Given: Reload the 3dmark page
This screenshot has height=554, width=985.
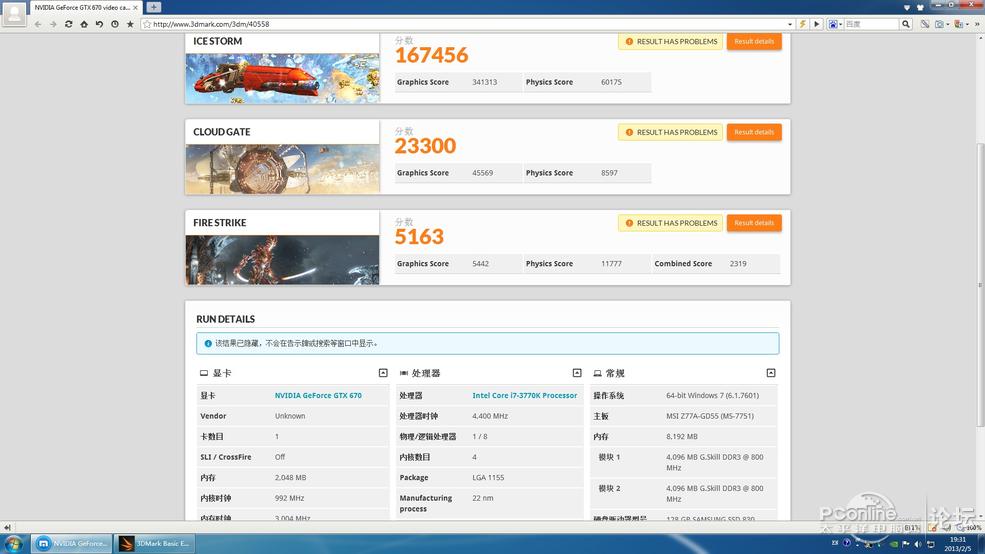Looking at the screenshot, I should 68,24.
